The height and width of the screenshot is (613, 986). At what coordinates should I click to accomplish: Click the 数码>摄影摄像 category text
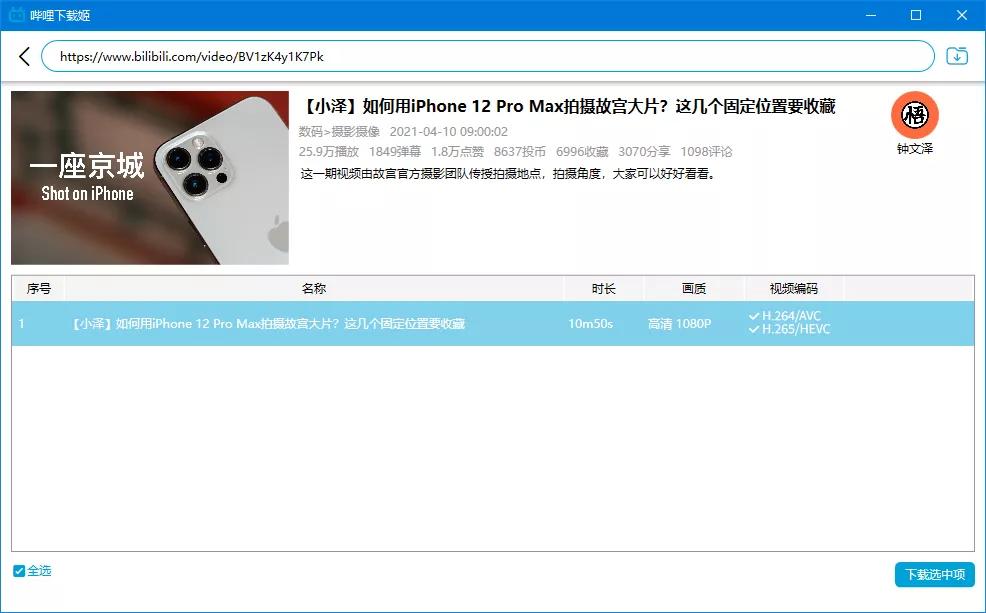(x=340, y=131)
